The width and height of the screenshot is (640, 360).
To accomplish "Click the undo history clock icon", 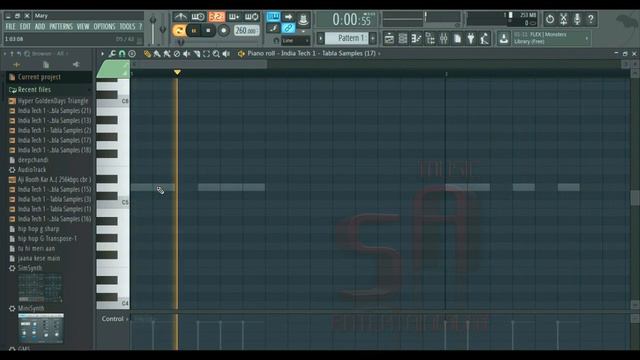I will [550, 19].
